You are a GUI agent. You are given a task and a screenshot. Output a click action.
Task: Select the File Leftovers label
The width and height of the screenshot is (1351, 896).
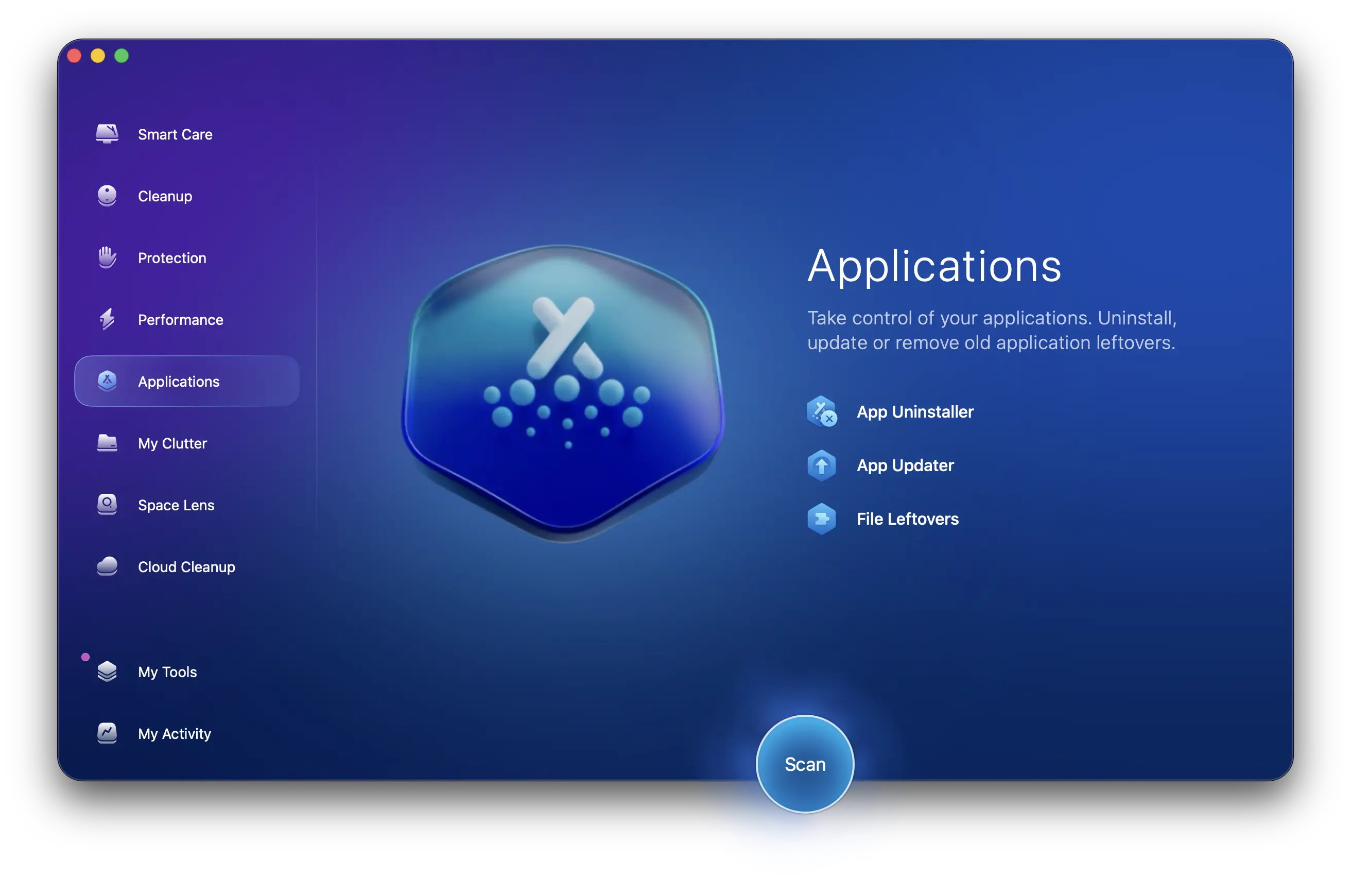pos(908,519)
